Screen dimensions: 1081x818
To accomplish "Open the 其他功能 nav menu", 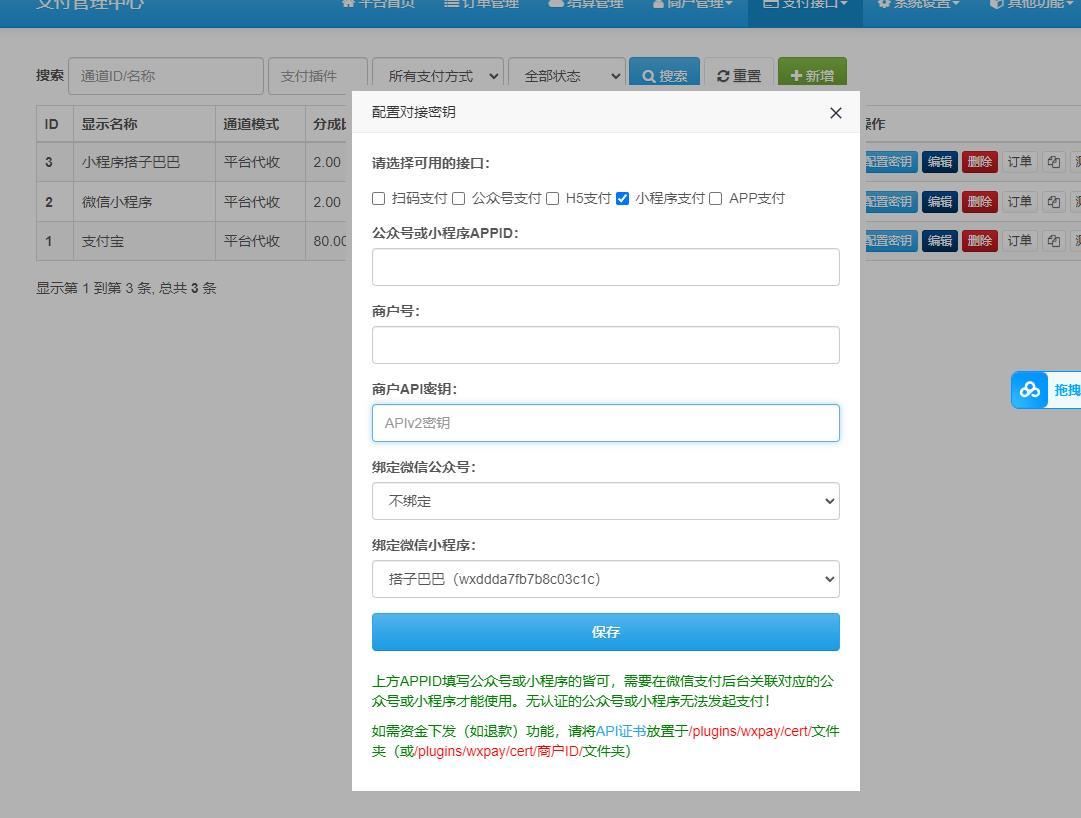I will pos(1031,4).
